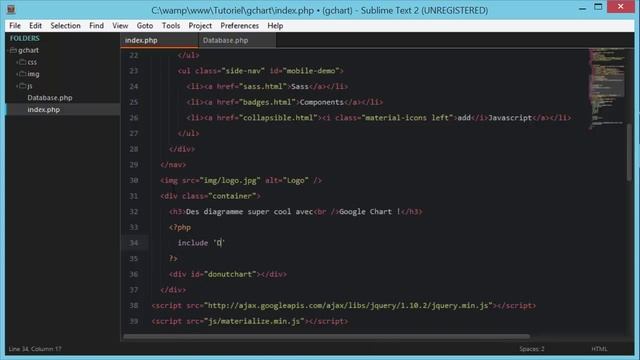This screenshot has width=640, height=360.
Task: Click the collapsible.html Javascript line
Action: pyautogui.click(x=378, y=118)
